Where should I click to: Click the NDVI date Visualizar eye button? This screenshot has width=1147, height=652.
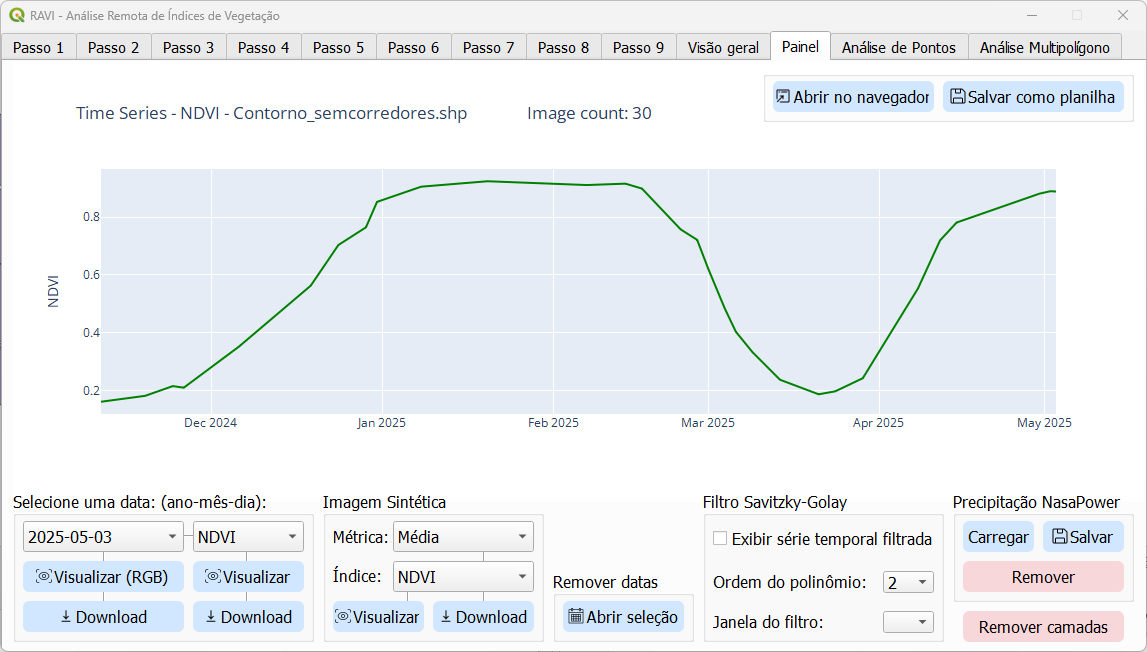pos(248,577)
